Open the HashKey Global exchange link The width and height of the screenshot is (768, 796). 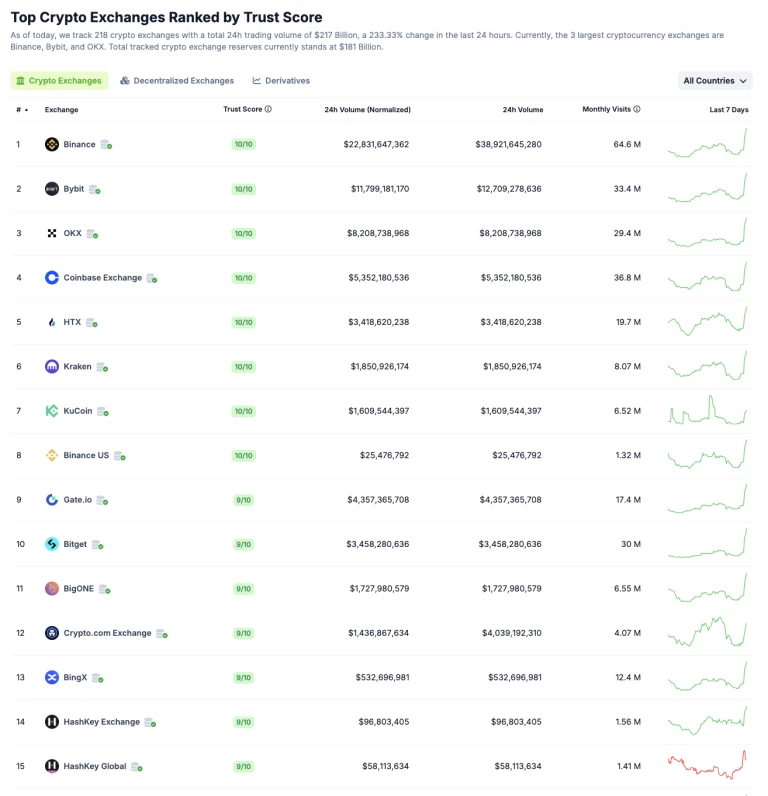click(x=95, y=766)
